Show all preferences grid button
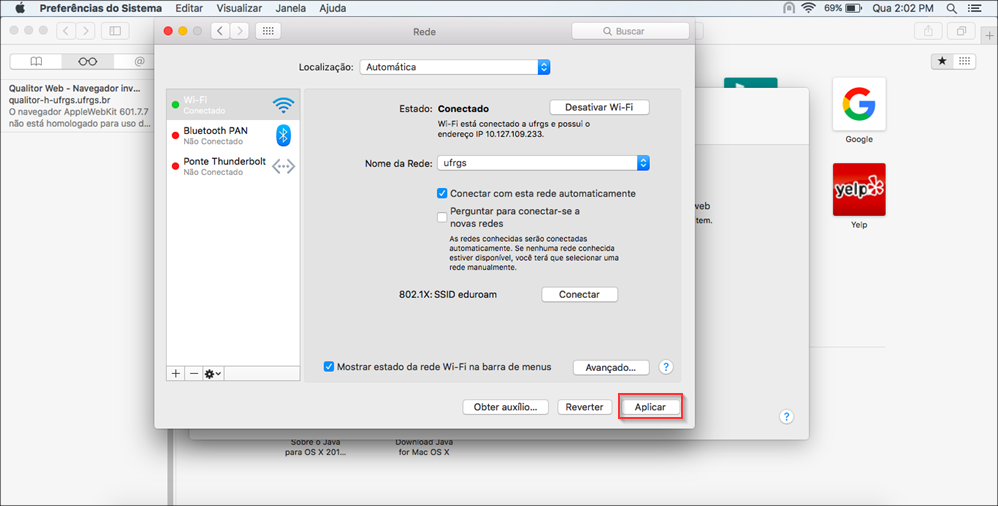The image size is (998, 506). (x=268, y=31)
